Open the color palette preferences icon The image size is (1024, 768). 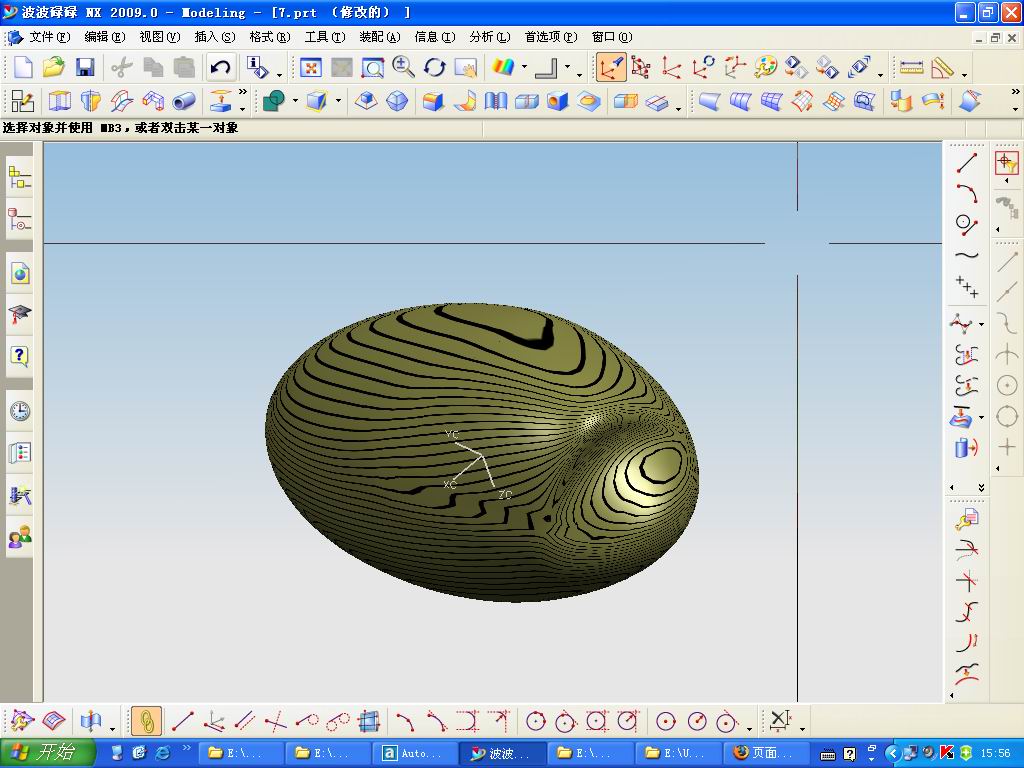point(765,67)
